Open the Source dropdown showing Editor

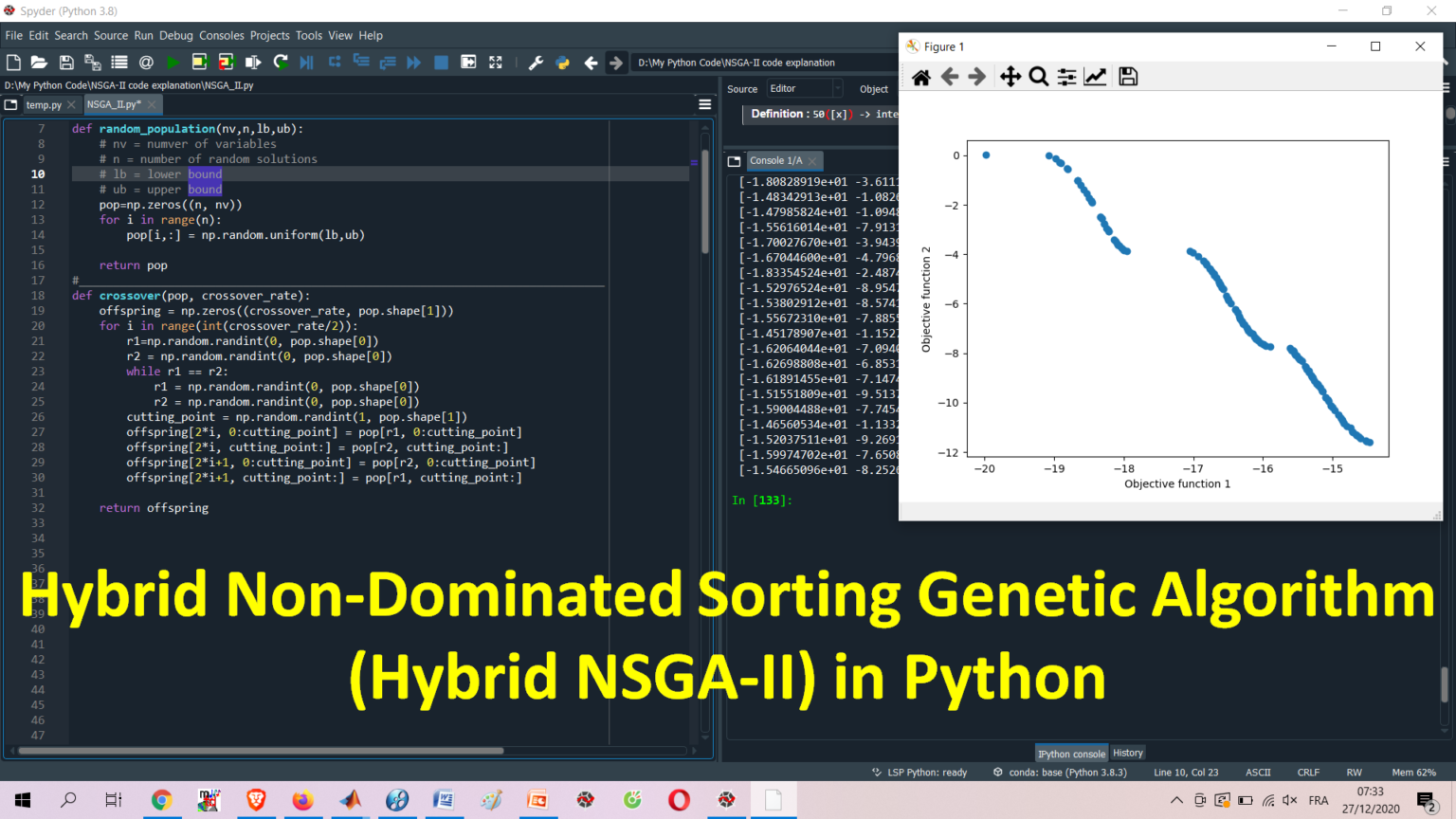[x=804, y=88]
